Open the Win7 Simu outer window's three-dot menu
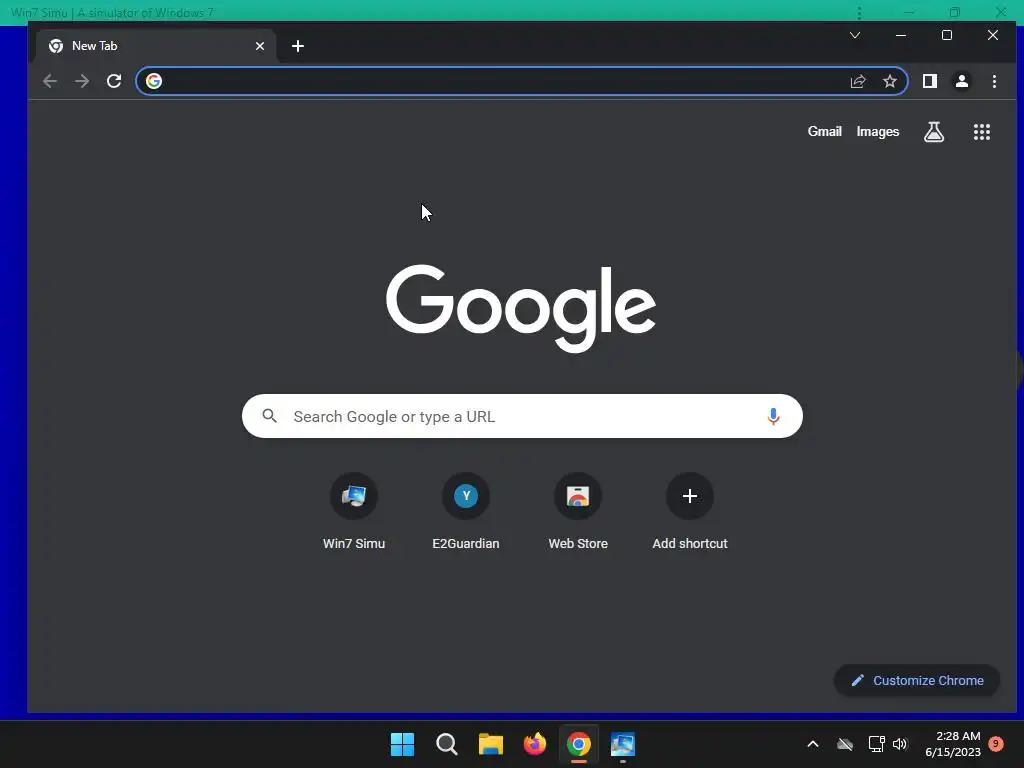 [x=859, y=12]
